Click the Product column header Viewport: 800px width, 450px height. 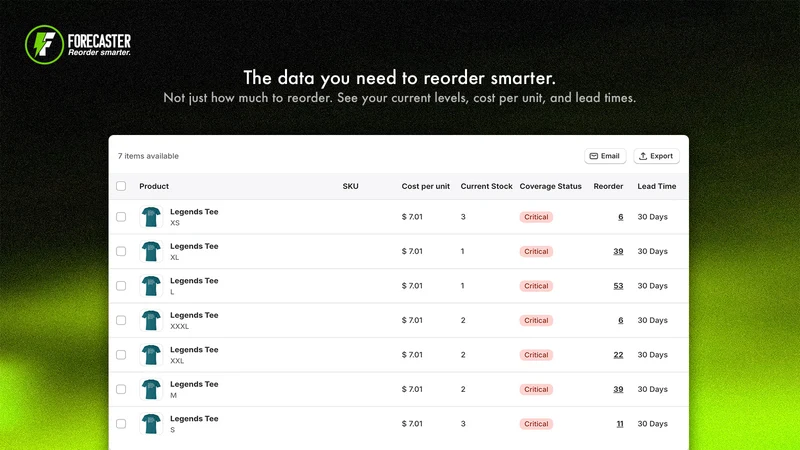[154, 186]
